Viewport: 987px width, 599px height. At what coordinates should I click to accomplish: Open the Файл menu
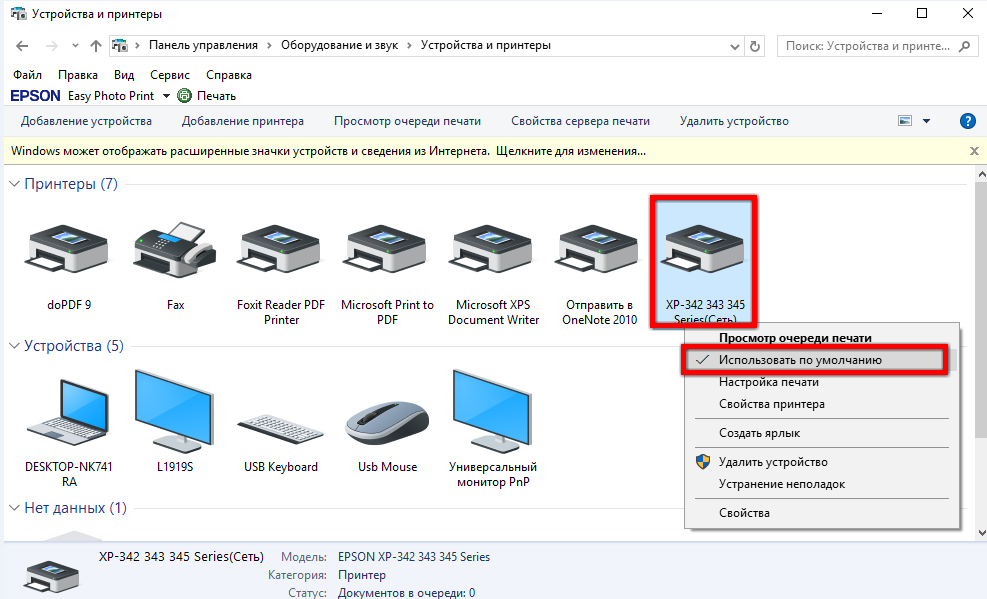28,75
